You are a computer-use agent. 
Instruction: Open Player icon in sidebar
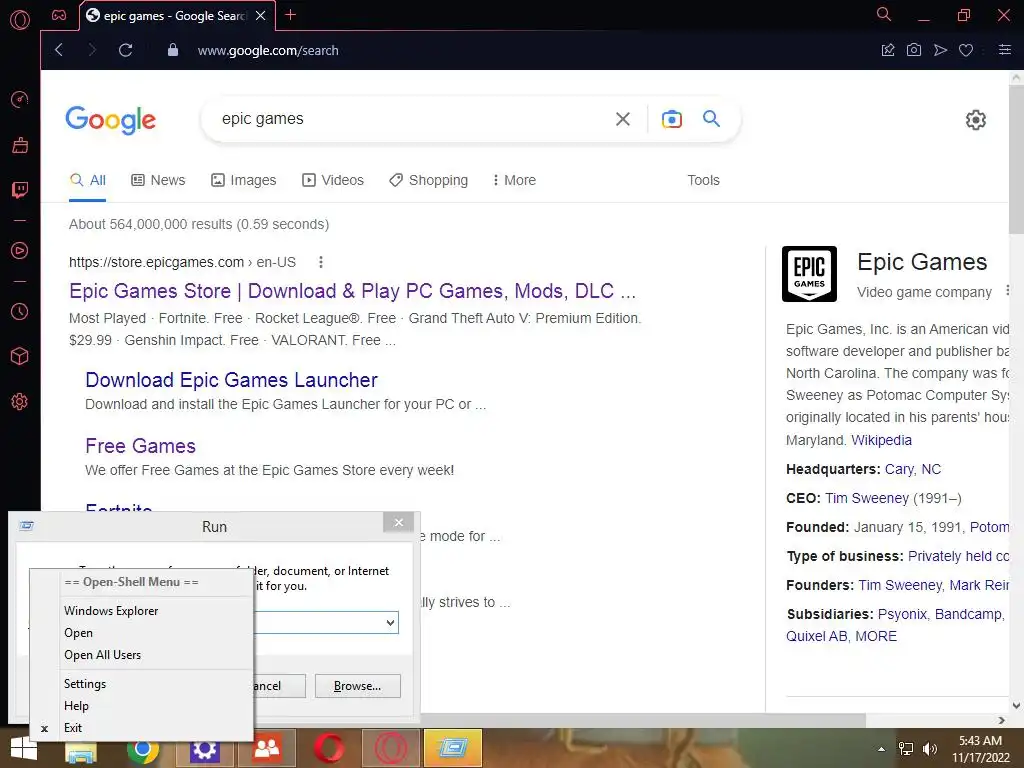[20, 251]
